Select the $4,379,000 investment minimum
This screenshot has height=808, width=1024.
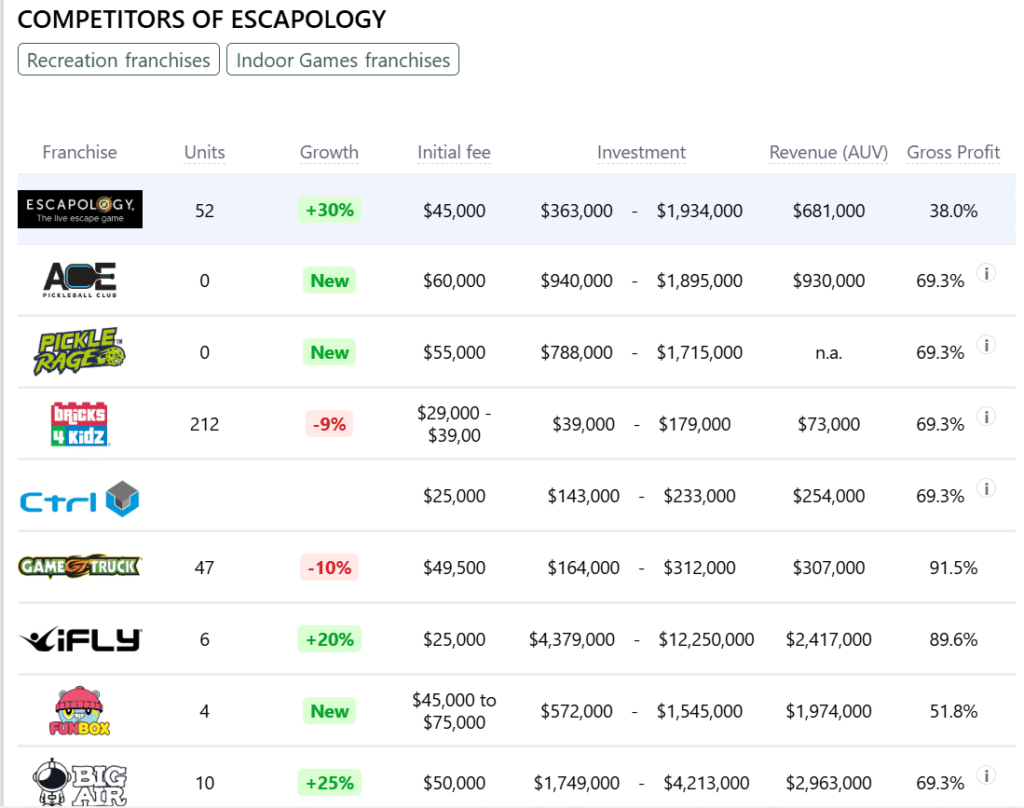click(x=571, y=639)
